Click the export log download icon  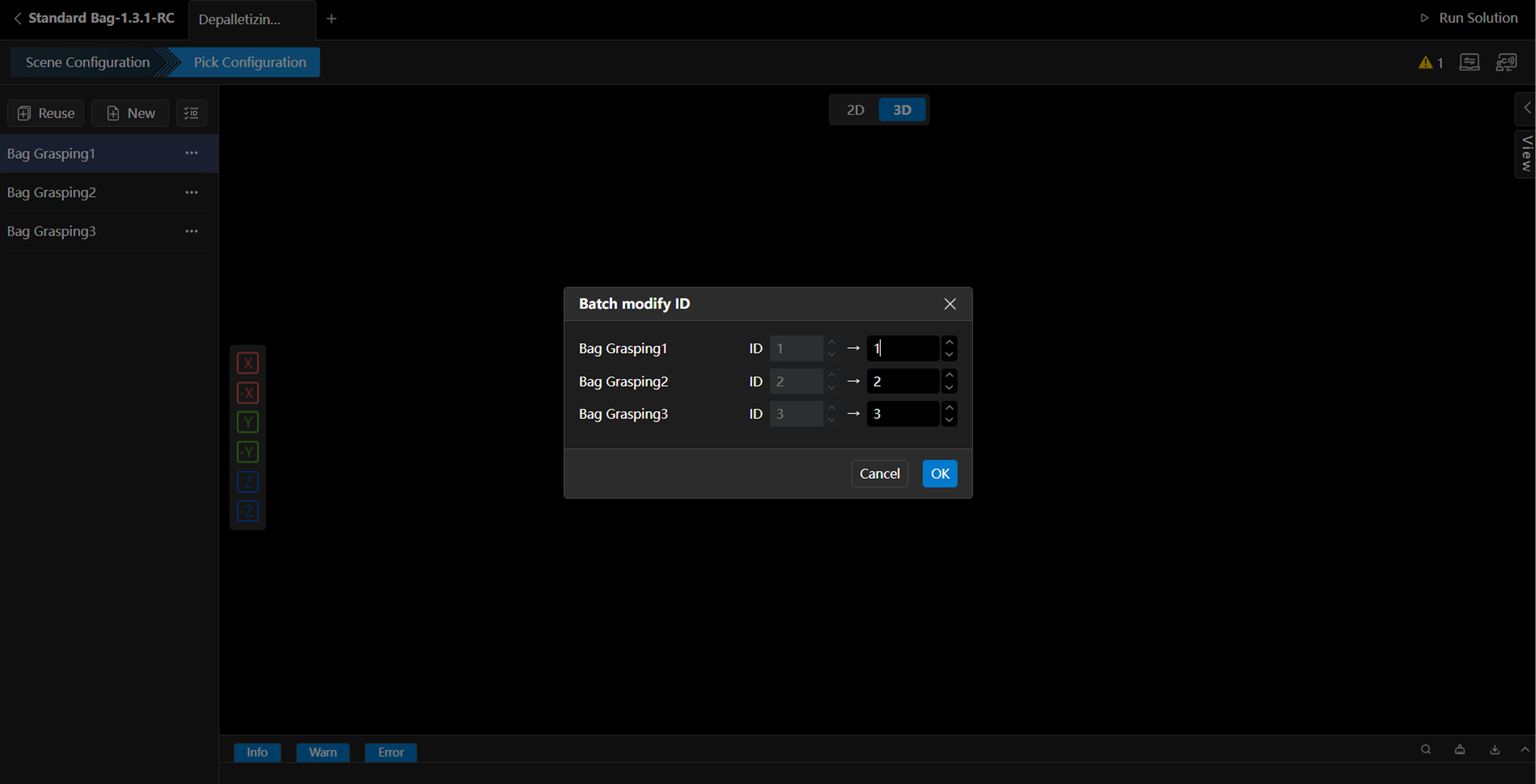(x=1494, y=750)
